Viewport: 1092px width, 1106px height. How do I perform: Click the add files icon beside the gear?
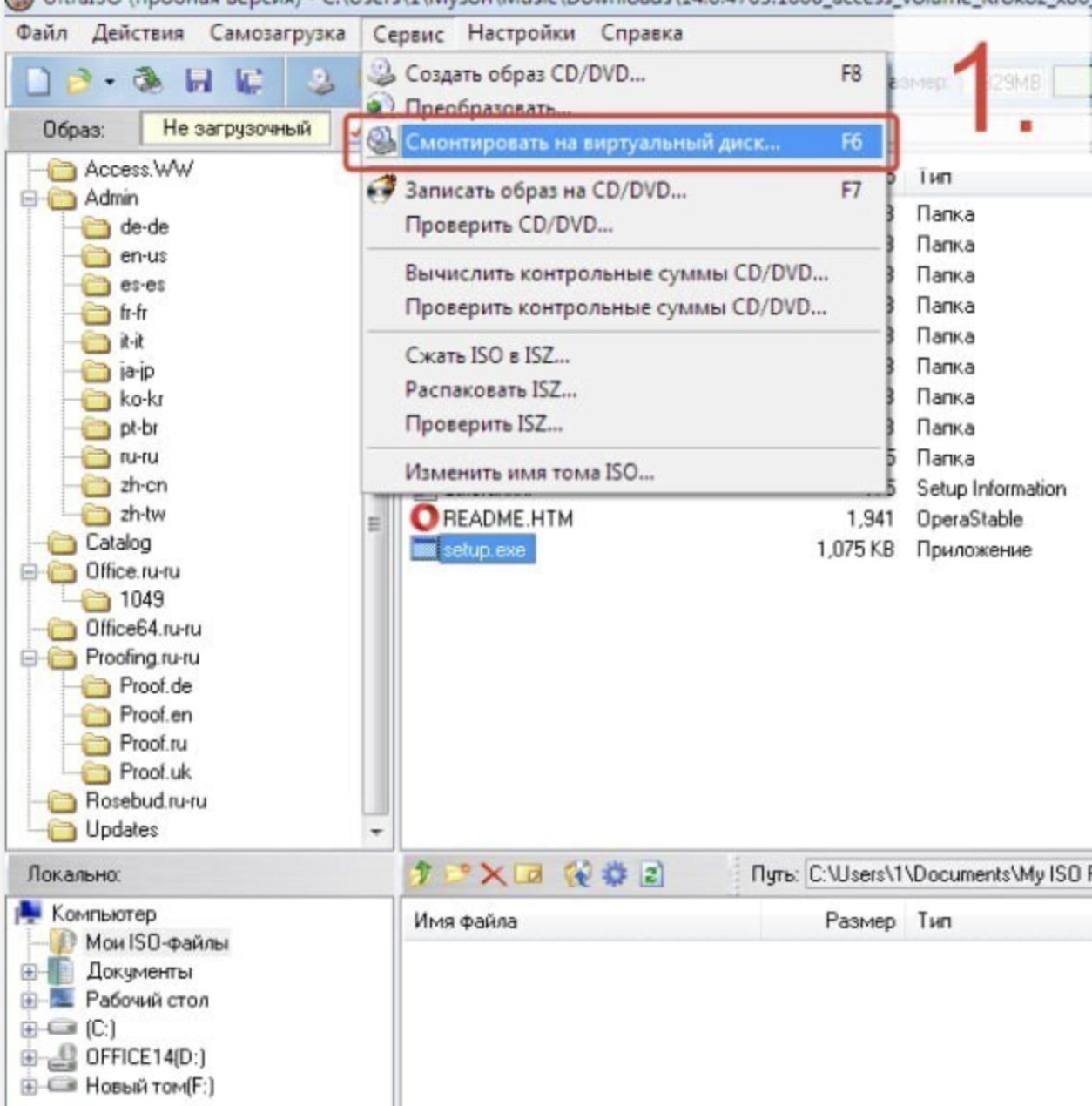[577, 873]
